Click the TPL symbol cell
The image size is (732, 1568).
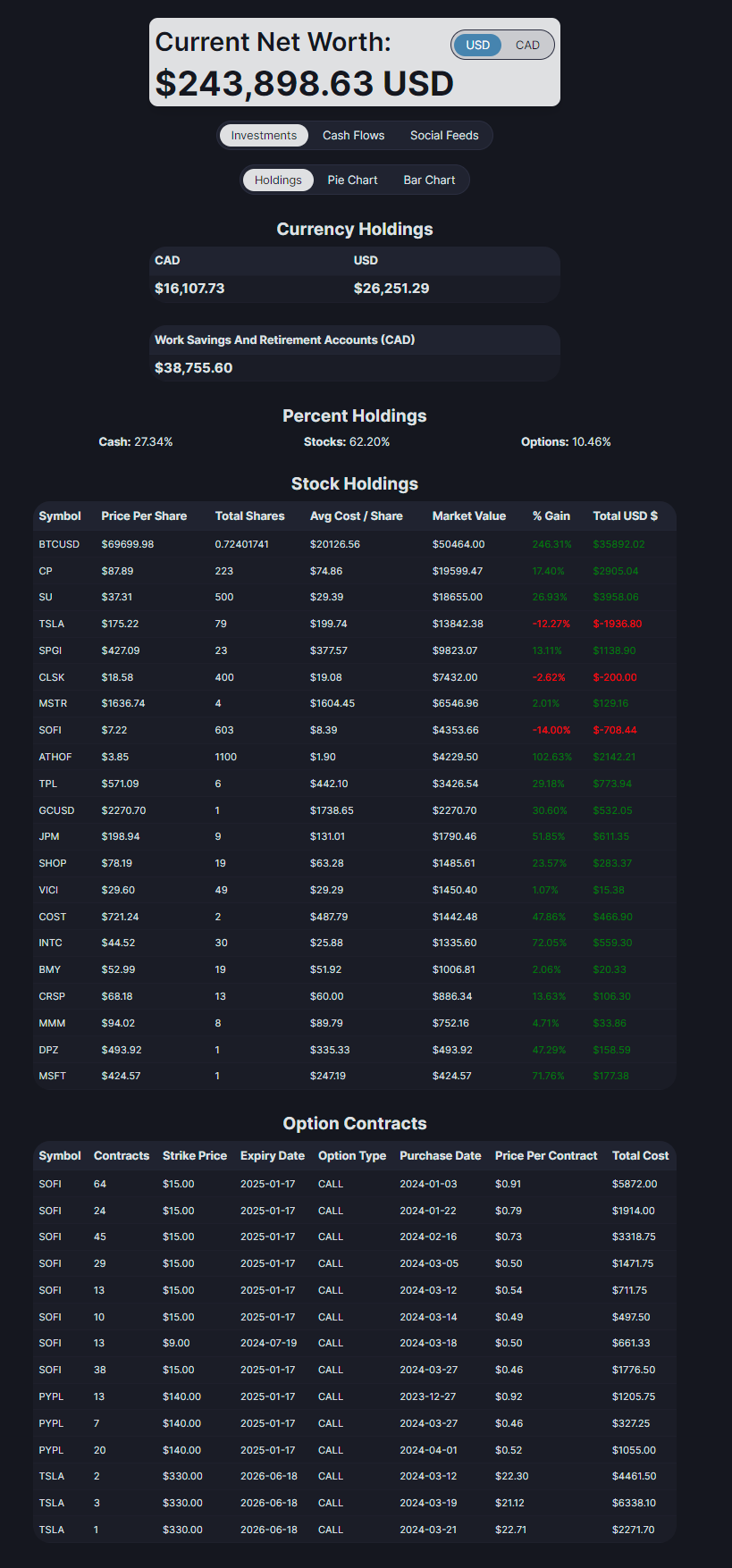click(x=48, y=784)
